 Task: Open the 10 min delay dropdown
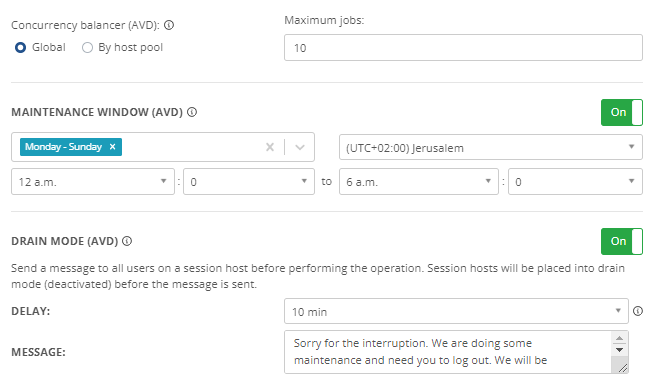coord(456,311)
